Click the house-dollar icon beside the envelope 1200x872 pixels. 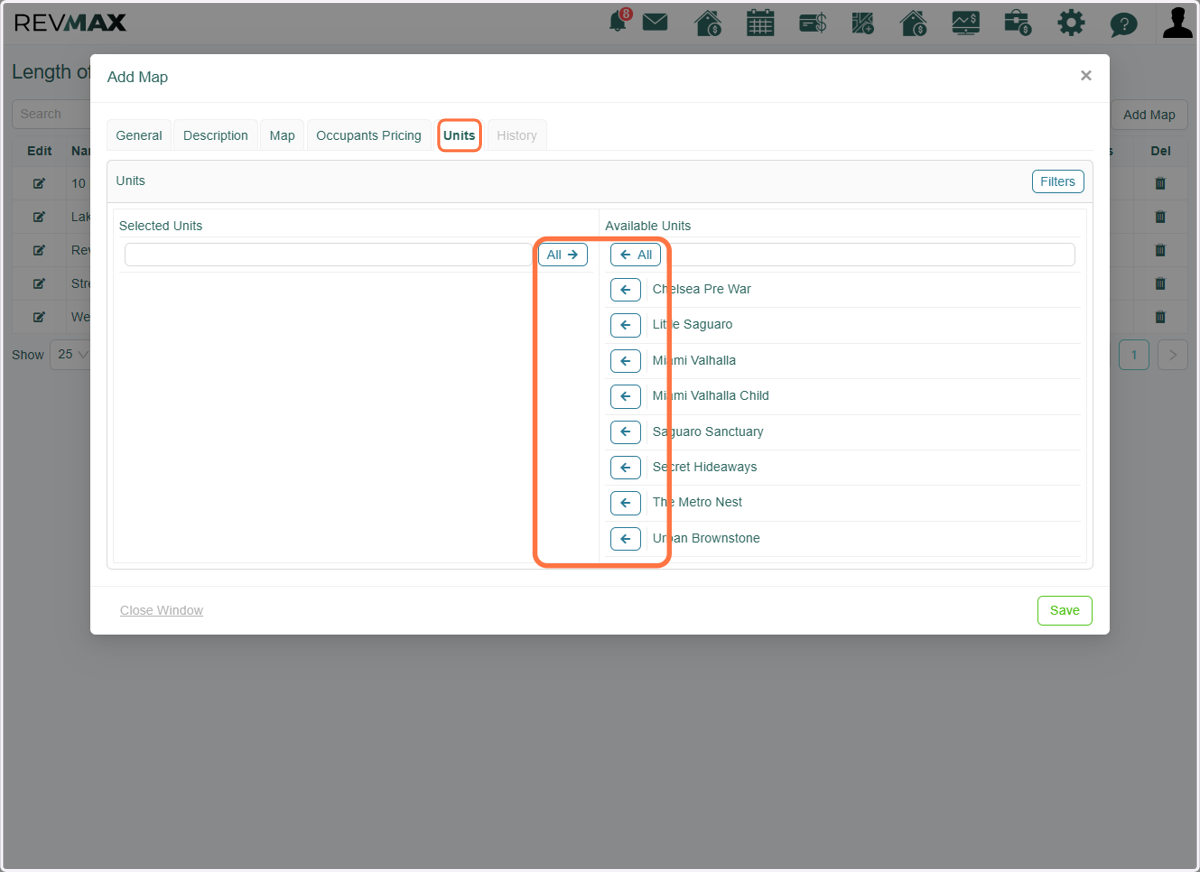[708, 22]
